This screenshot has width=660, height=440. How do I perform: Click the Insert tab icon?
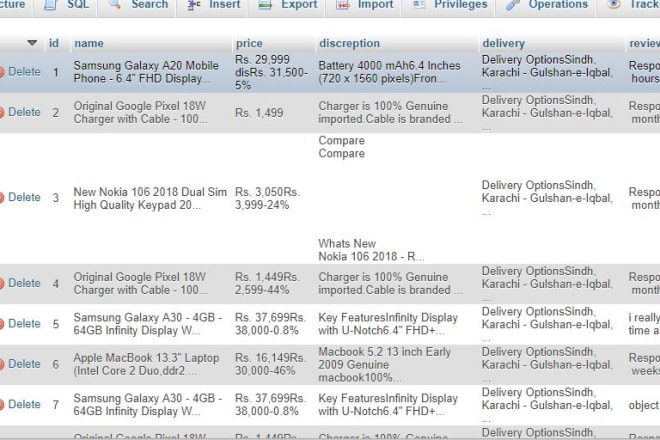click(x=194, y=5)
